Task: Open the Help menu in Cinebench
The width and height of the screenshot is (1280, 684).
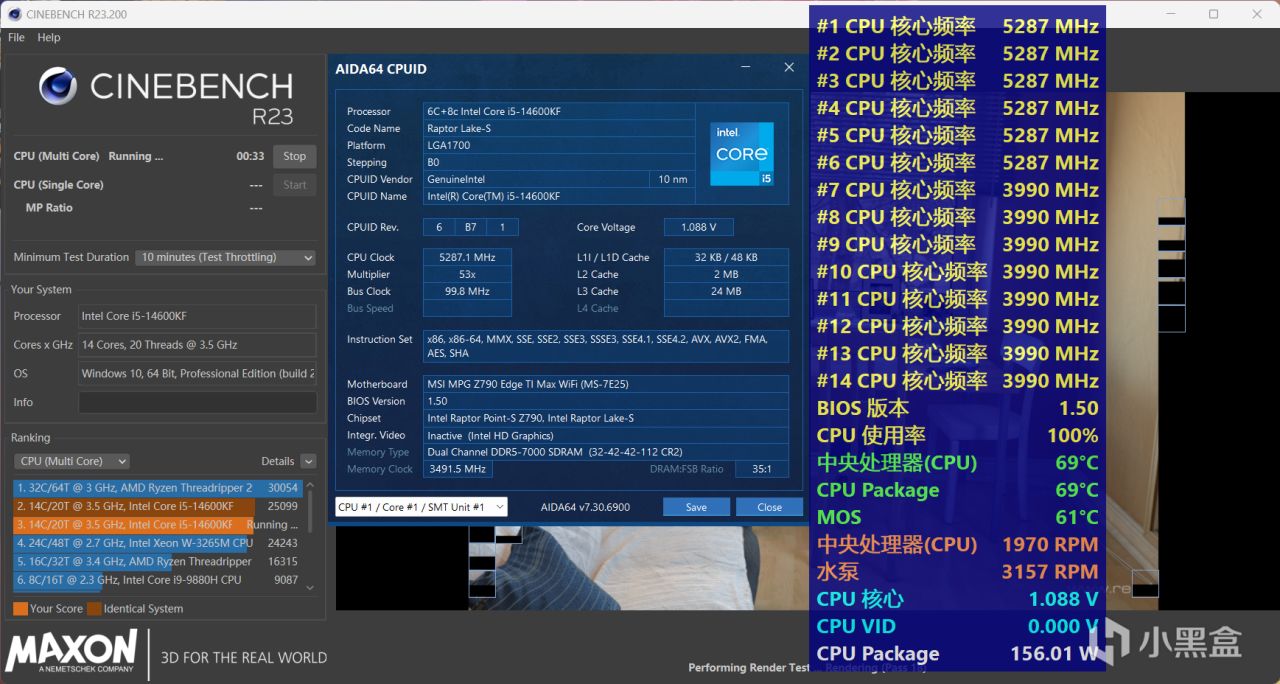Action: [x=49, y=37]
